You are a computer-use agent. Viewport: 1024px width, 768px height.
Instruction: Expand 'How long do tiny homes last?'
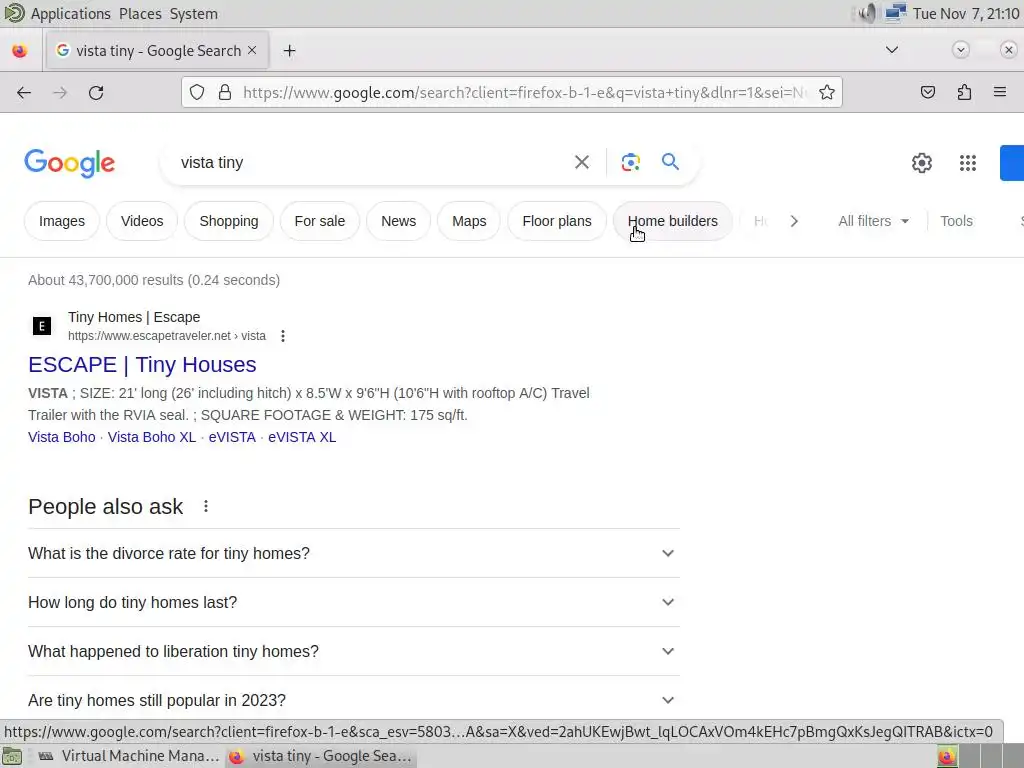(353, 602)
